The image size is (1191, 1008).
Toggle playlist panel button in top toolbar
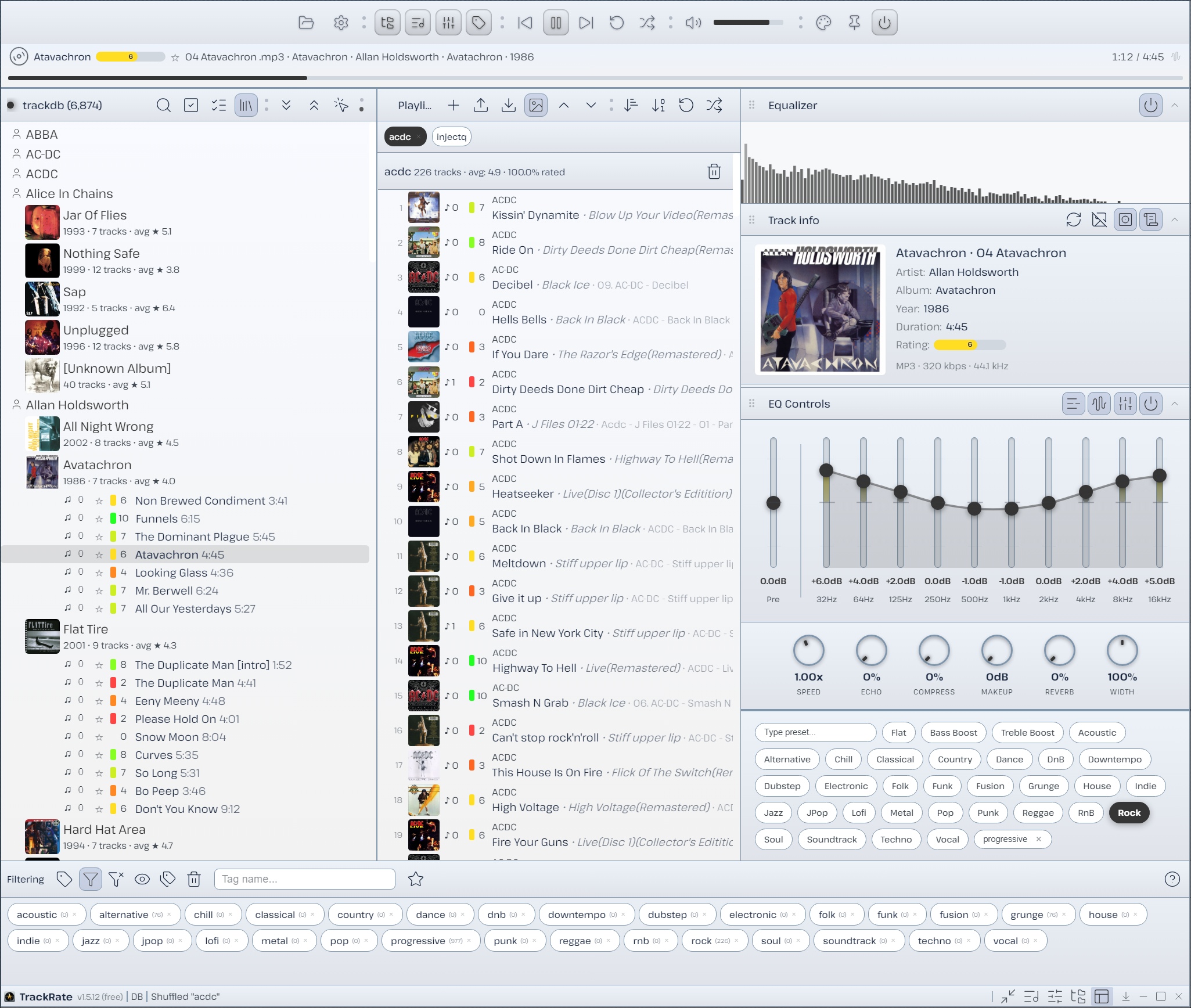418,23
